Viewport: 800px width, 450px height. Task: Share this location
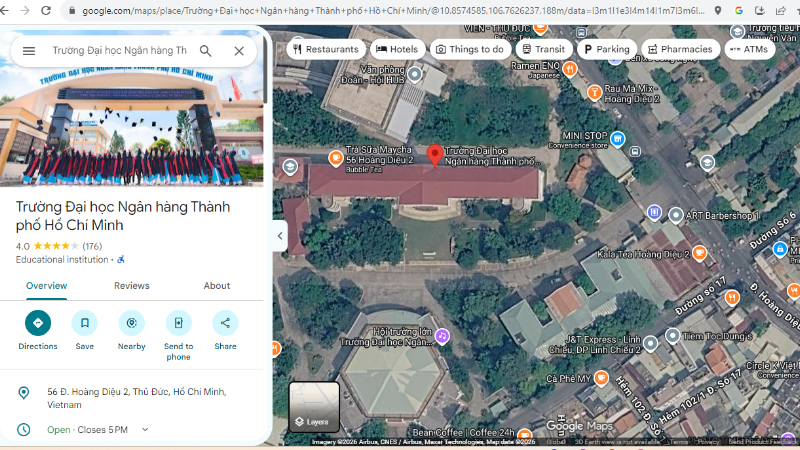click(x=225, y=323)
